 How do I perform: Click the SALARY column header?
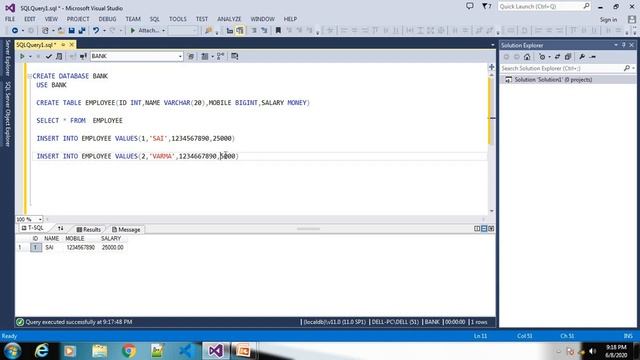pos(111,238)
